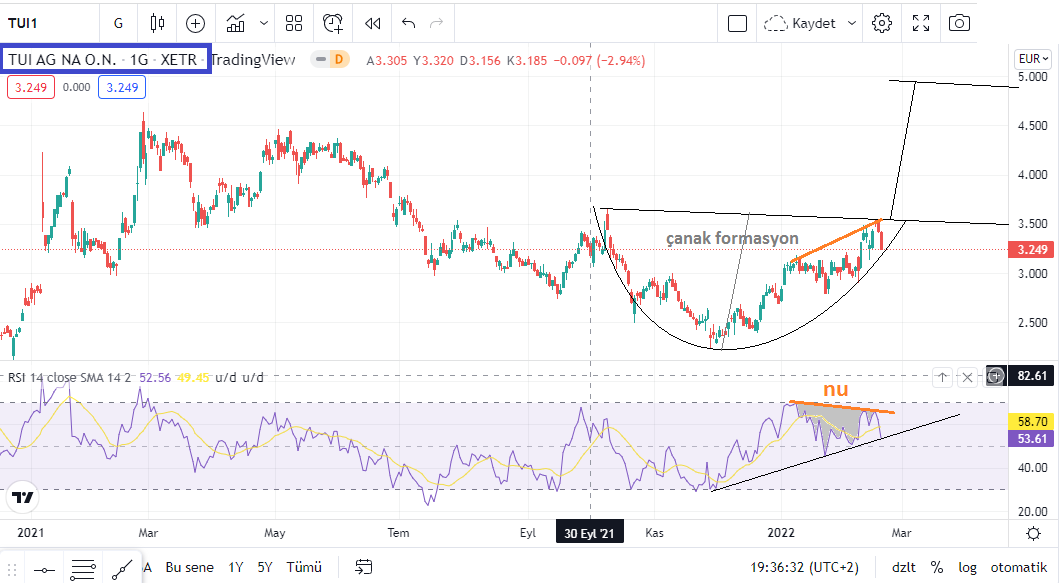Open the TUI1 symbol search
This screenshot has height=583, width=1059.
pos(23,24)
